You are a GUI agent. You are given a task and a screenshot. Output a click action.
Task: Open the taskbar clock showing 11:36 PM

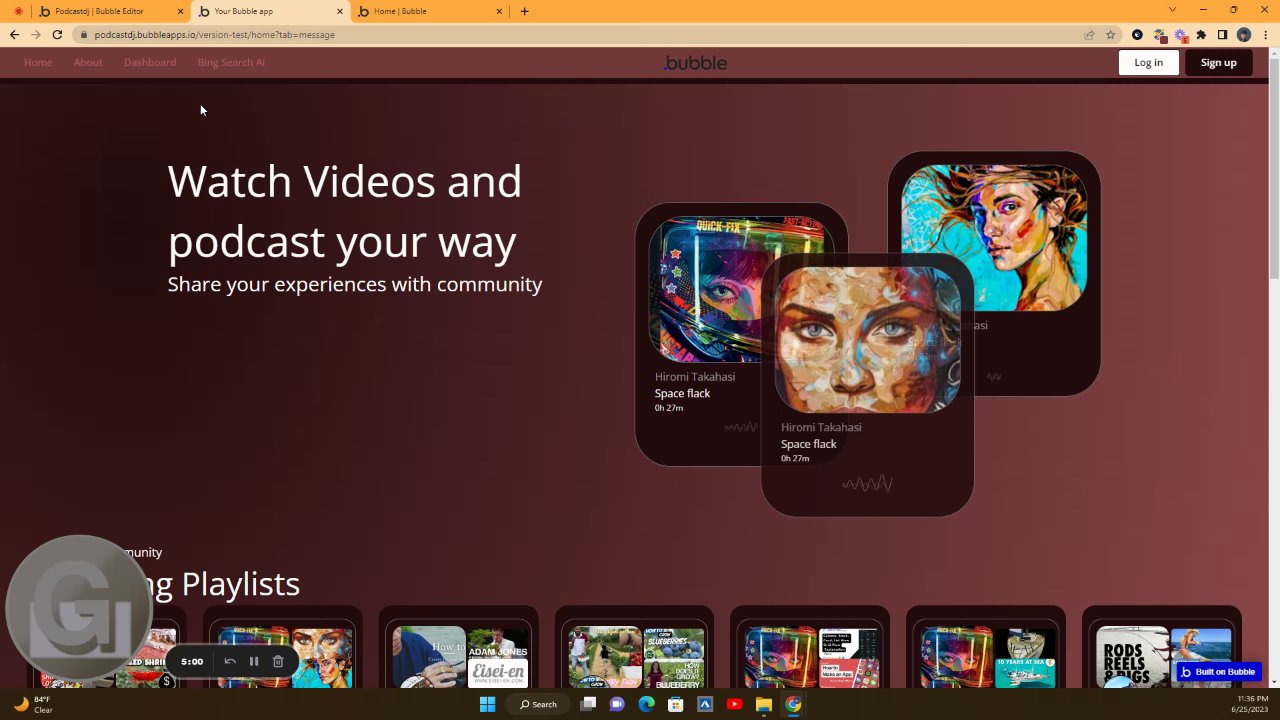click(1252, 704)
